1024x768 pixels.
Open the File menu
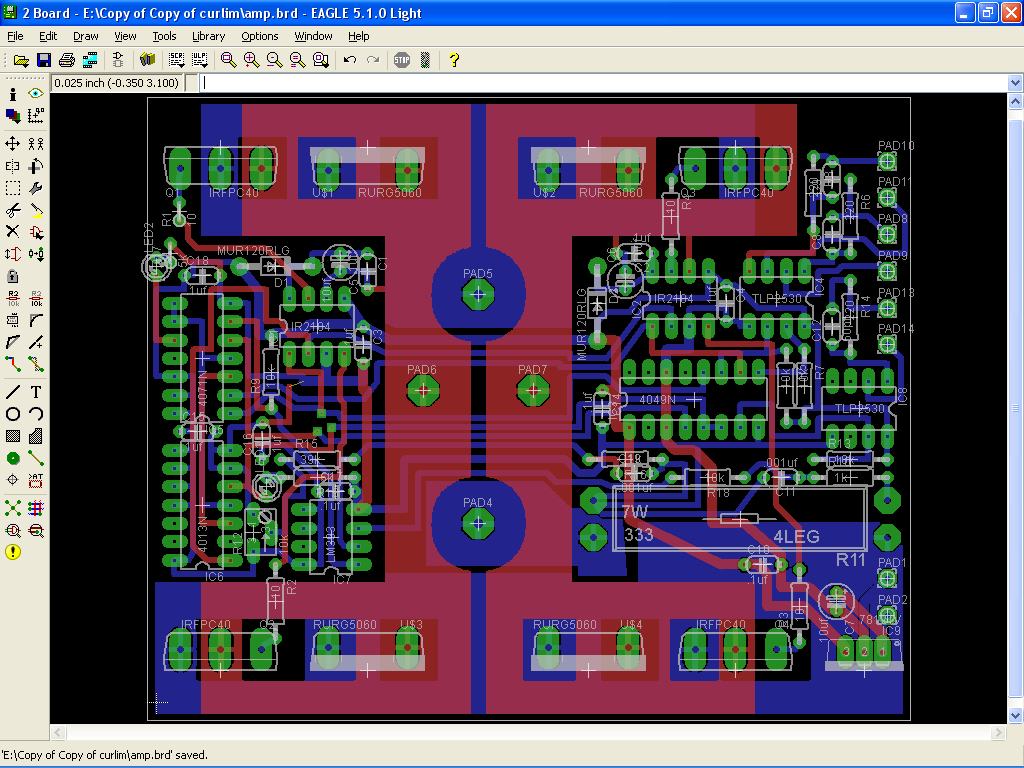pos(15,36)
